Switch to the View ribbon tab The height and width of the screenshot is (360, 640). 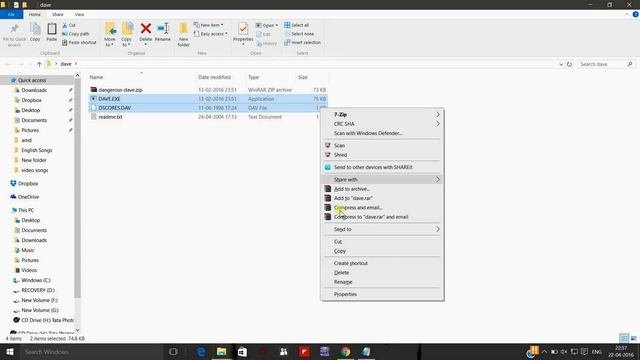tap(79, 14)
